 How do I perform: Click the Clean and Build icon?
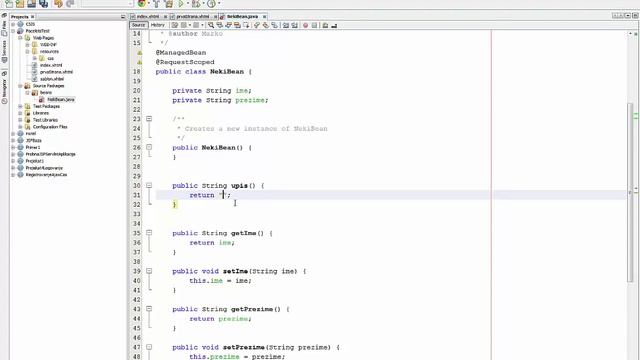pyautogui.click(x=169, y=3)
